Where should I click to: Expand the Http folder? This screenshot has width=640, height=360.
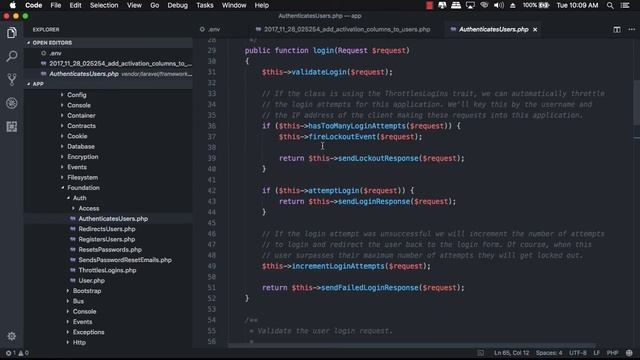tap(79, 342)
